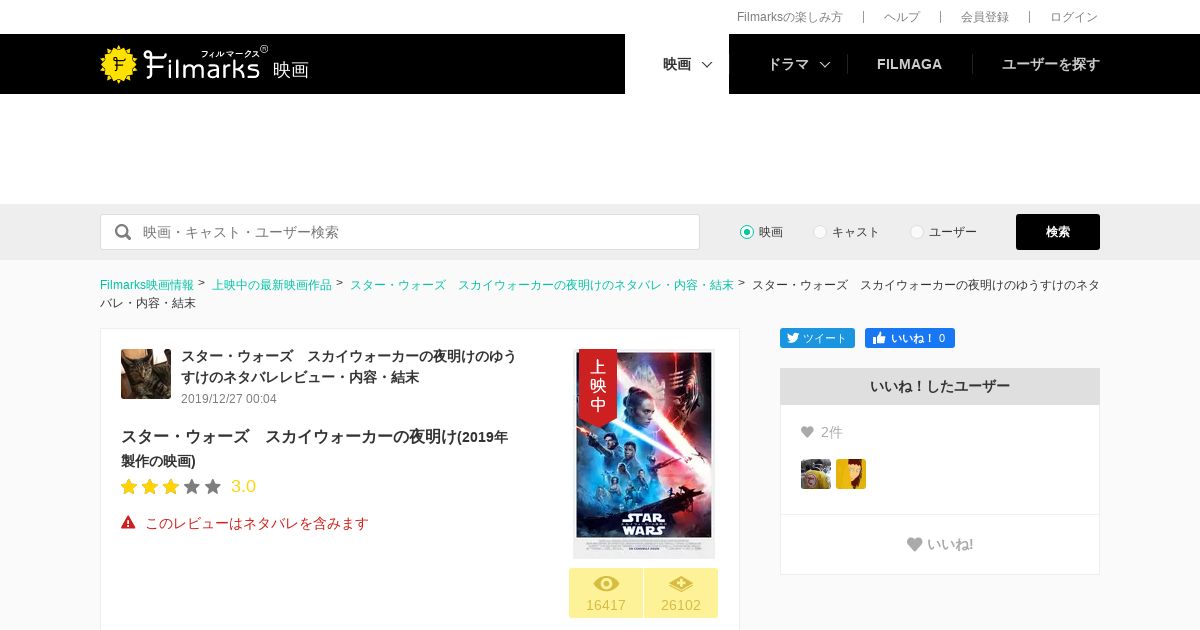Select the キャスト radio button
This screenshot has width=1200, height=630.
tap(820, 232)
